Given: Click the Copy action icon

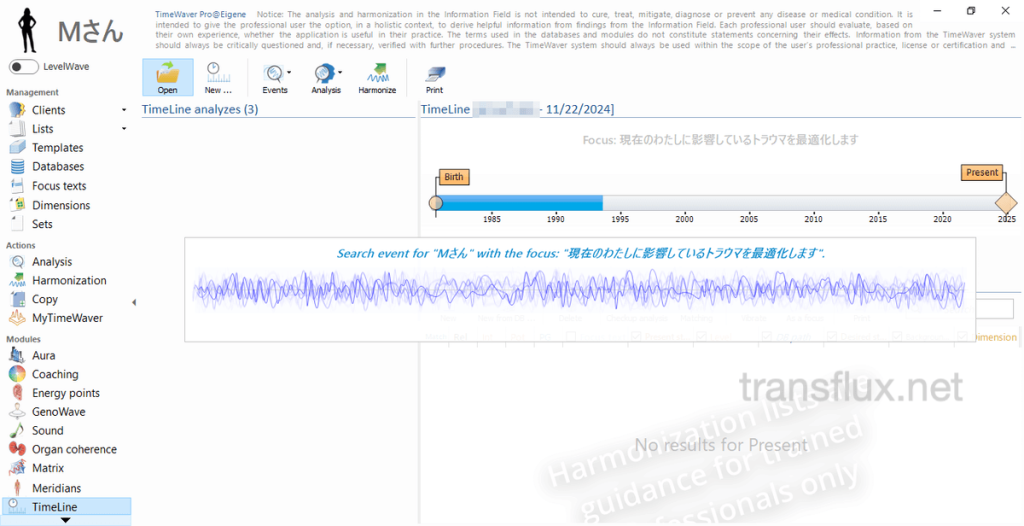Looking at the screenshot, I should pos(18,299).
